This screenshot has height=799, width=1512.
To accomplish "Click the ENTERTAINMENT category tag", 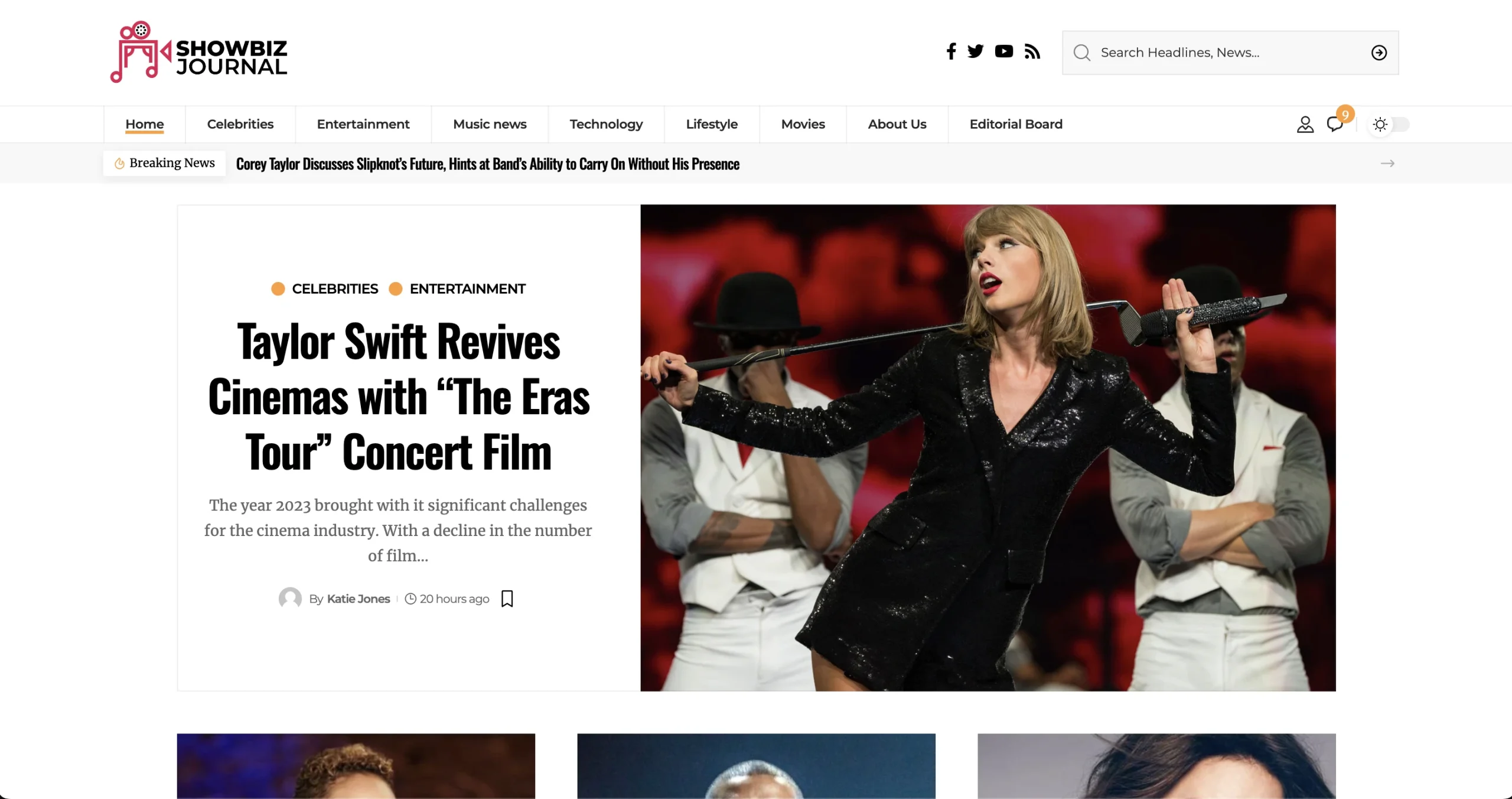I will point(467,289).
